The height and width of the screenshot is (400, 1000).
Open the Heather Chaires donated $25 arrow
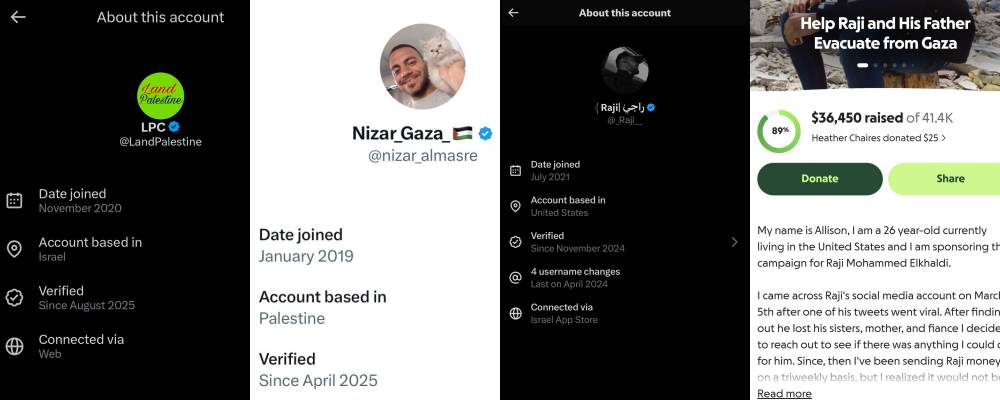point(944,138)
